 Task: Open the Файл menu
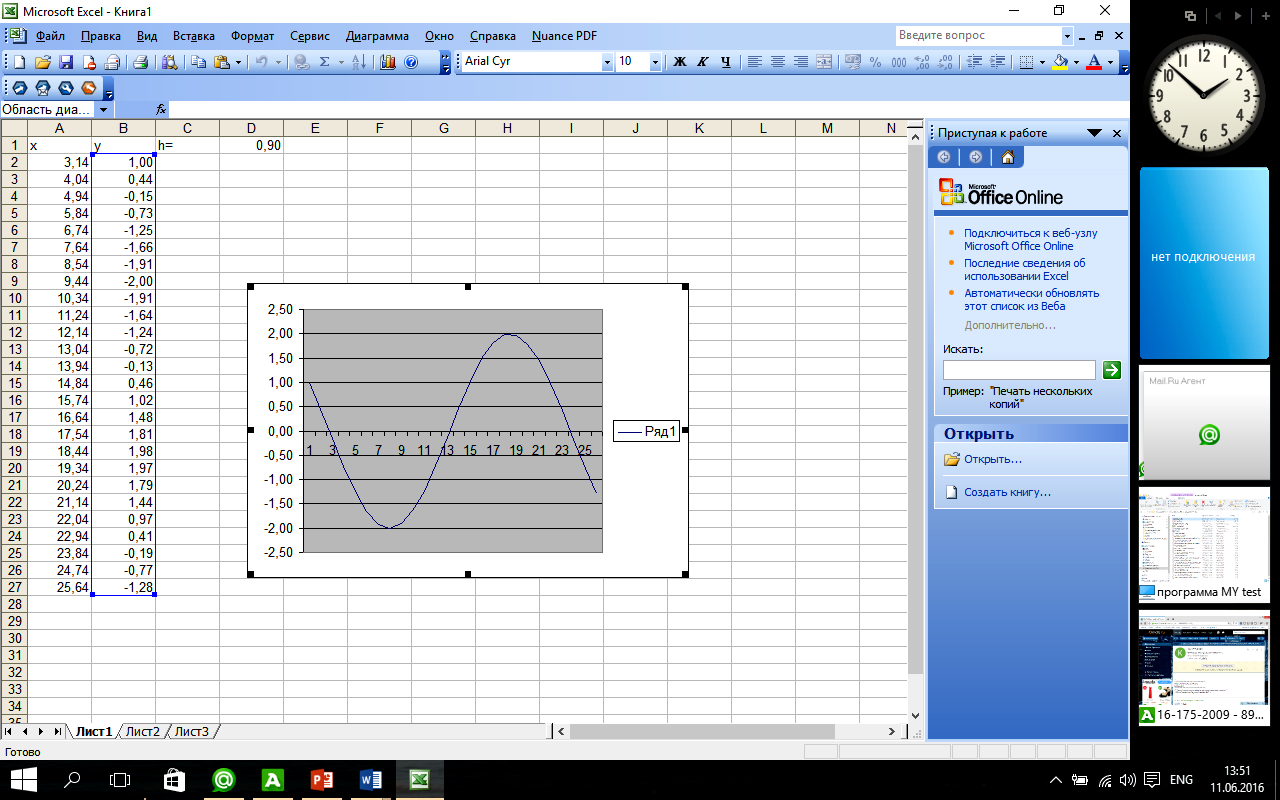[50, 36]
